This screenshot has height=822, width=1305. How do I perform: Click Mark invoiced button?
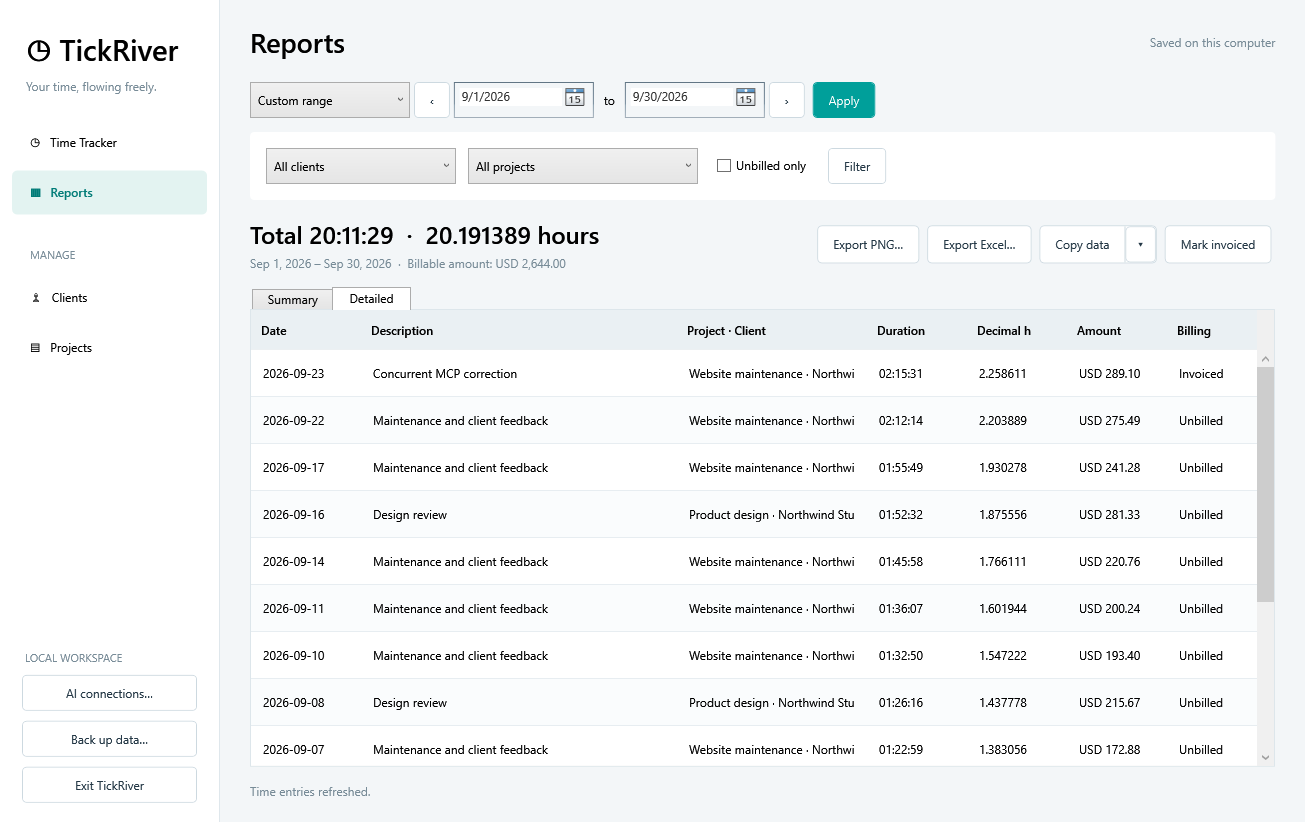point(1218,245)
